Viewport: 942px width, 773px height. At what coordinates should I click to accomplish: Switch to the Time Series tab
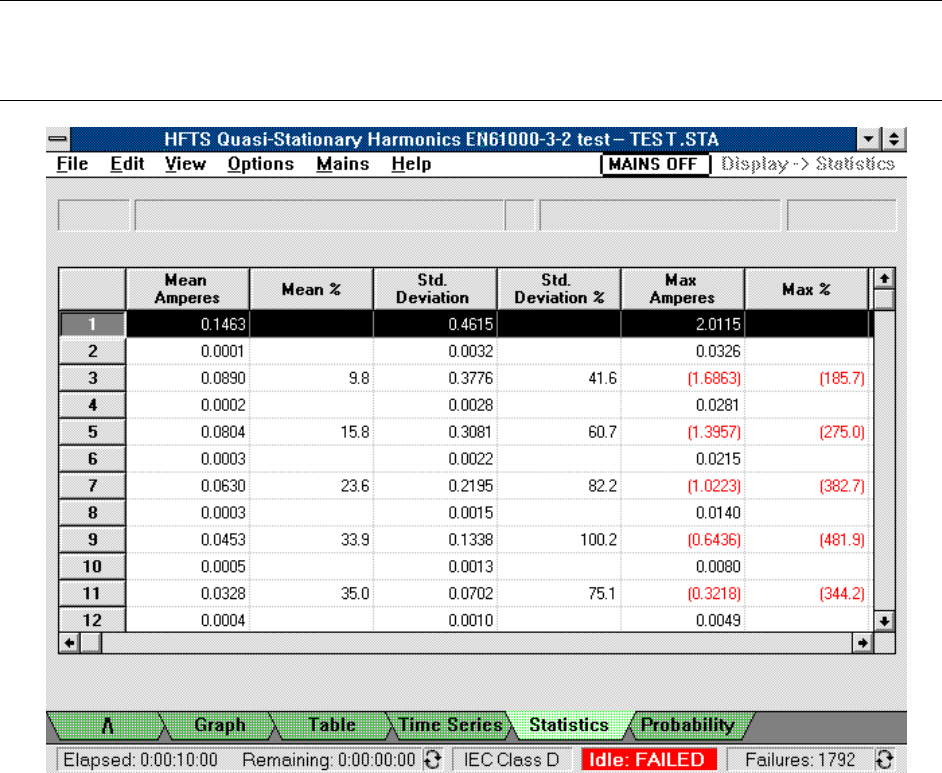tap(450, 725)
